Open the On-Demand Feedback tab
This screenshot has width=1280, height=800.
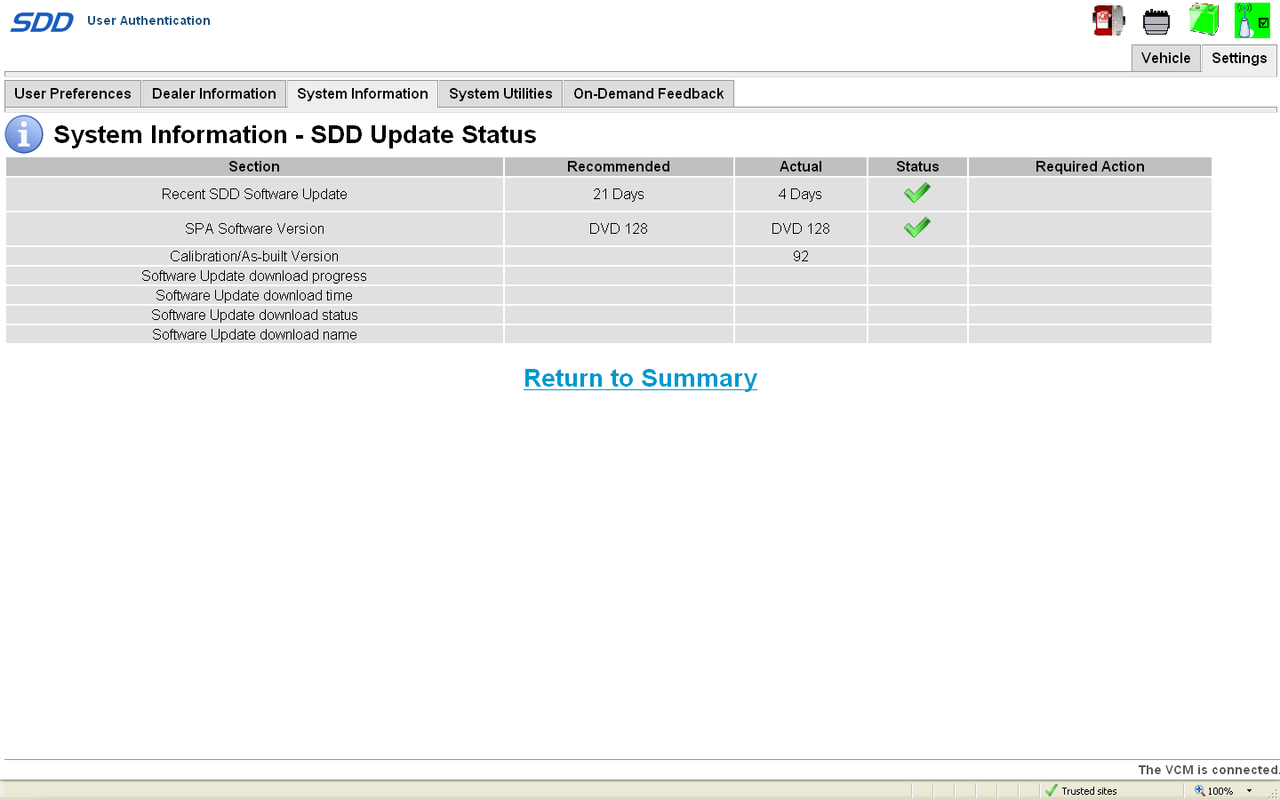648,94
